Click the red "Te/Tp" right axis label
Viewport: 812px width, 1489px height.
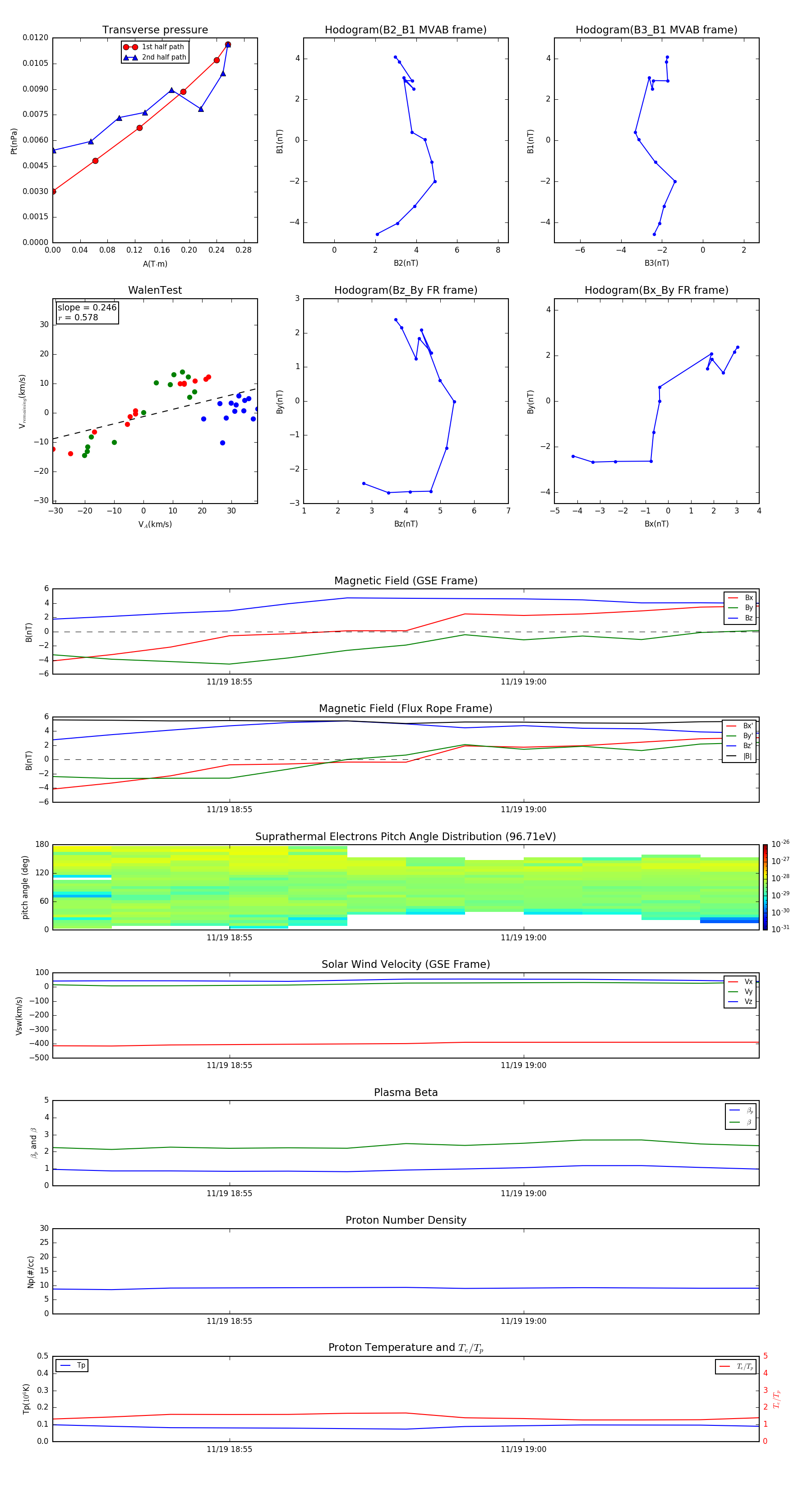777,1399
